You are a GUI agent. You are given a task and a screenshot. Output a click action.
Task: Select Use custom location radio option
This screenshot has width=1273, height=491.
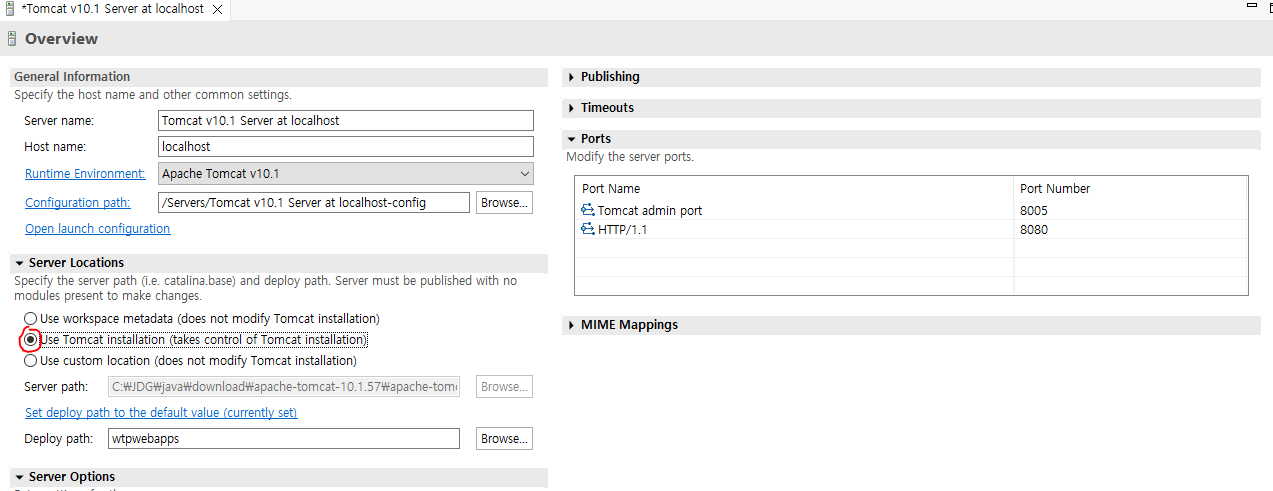coord(31,361)
